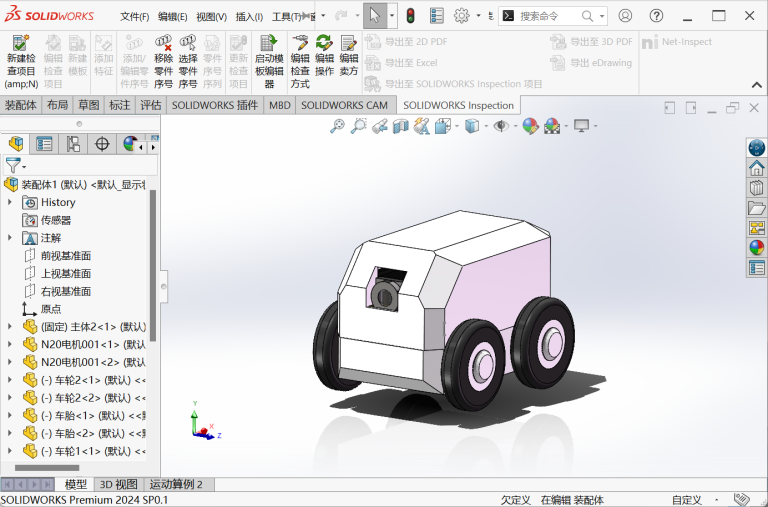This screenshot has width=768, height=507.
Task: Toggle the left panel collapse handle
Action: [x=164, y=287]
